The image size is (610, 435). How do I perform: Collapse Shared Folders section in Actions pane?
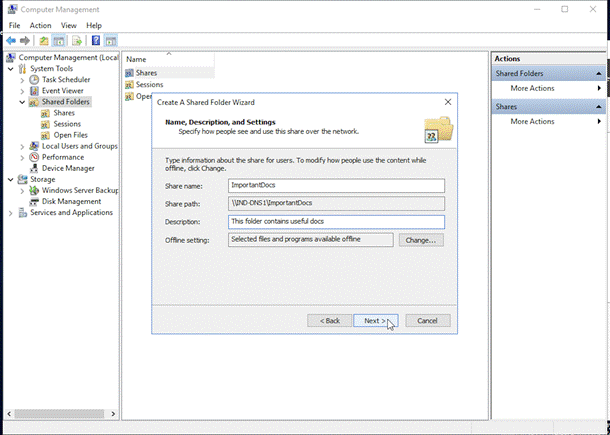[x=598, y=74]
